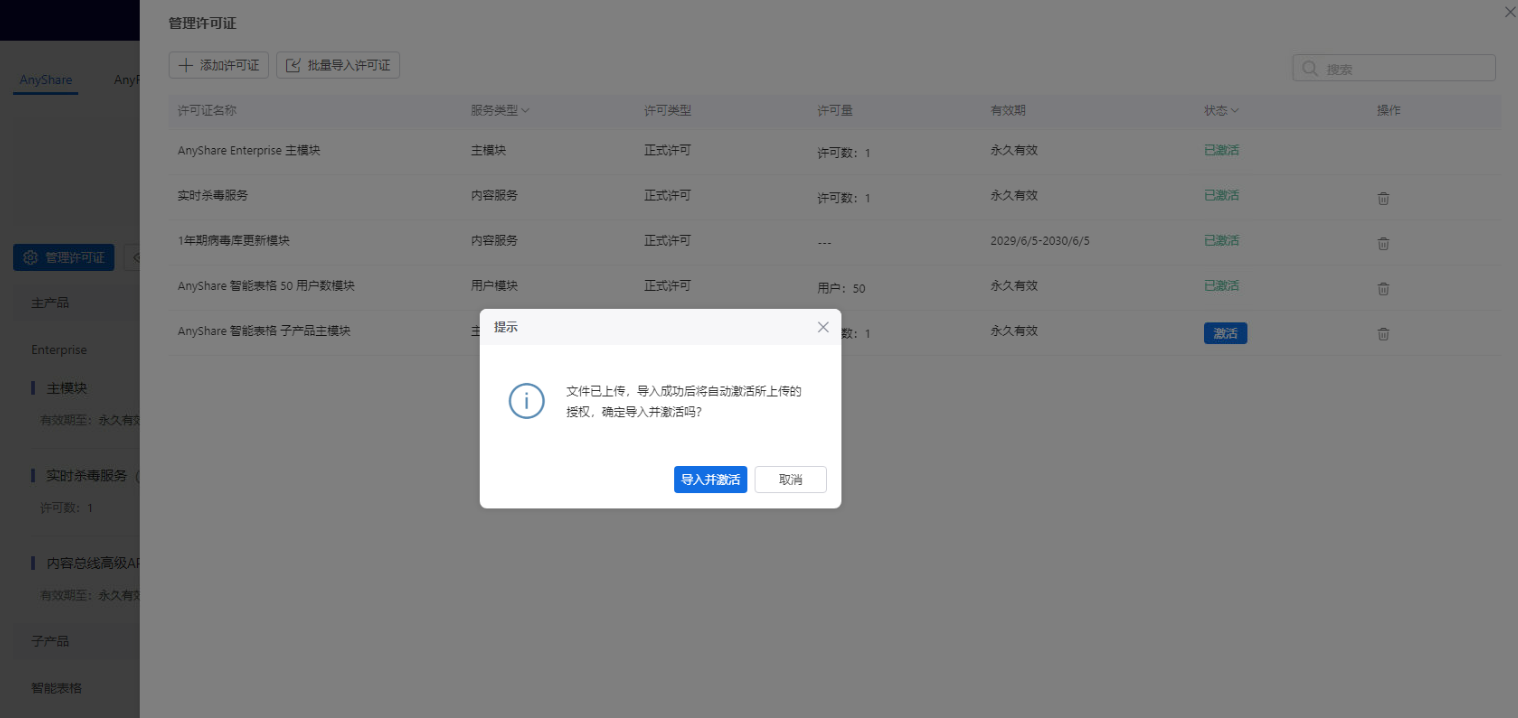Click 已激活 status of 实时杀毒服务 row
Screen dimensions: 1518x718
[1221, 195]
